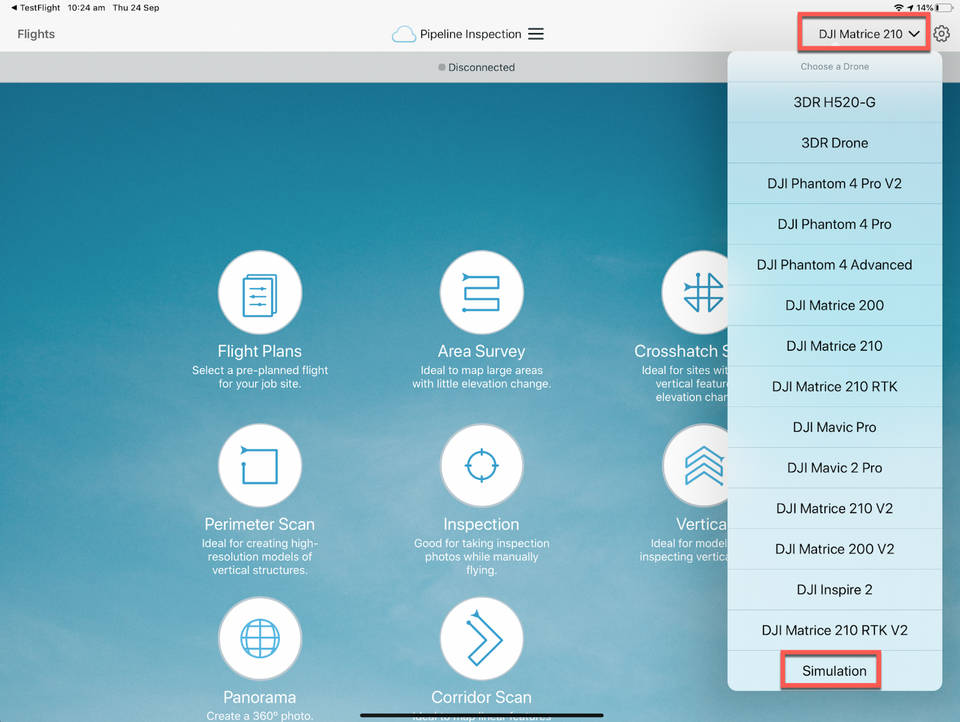
Task: Collapse the DJI Matrice 210 drone dropdown
Action: 863,33
